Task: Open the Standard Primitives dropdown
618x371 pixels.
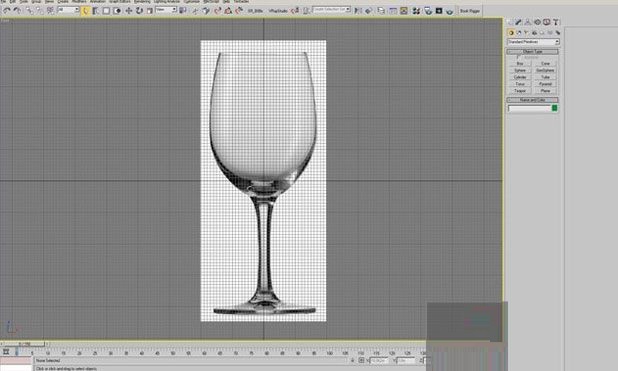Action: tap(534, 41)
